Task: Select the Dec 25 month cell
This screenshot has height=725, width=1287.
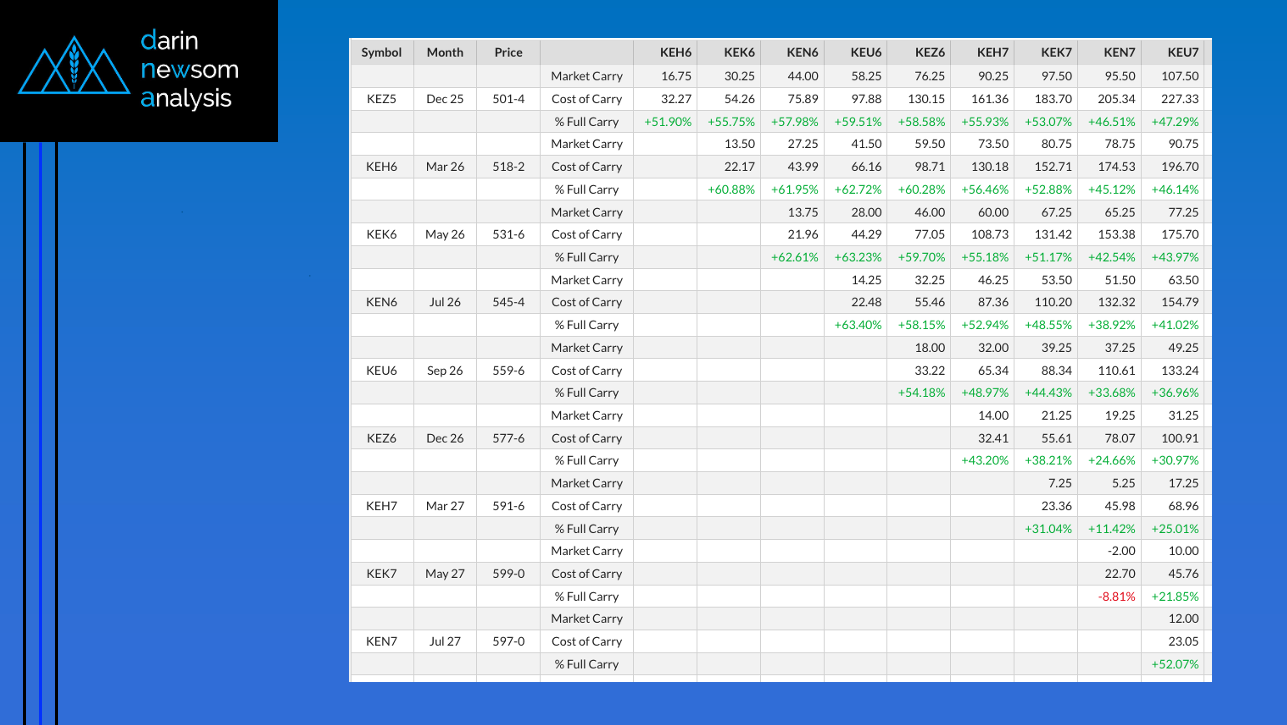Action: pos(445,99)
